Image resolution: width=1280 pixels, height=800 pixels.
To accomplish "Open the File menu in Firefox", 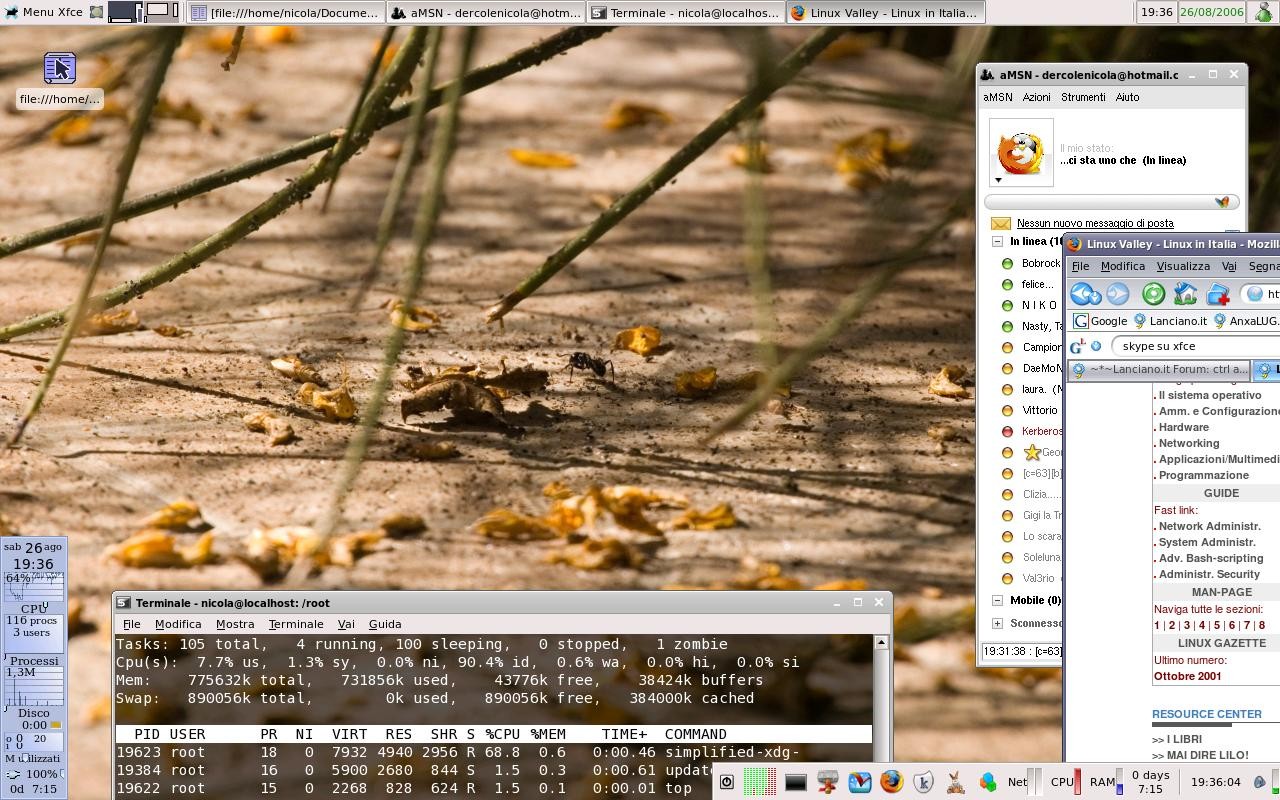I will click(1080, 266).
